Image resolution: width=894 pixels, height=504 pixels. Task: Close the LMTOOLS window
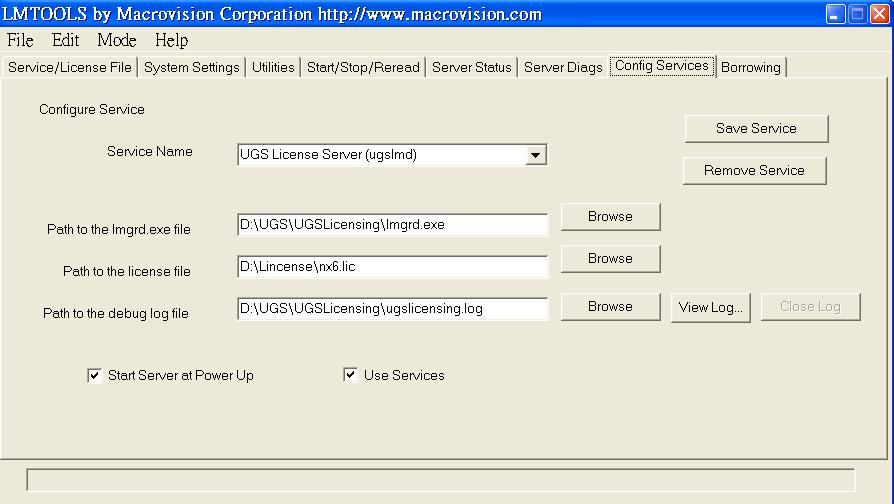(880, 14)
